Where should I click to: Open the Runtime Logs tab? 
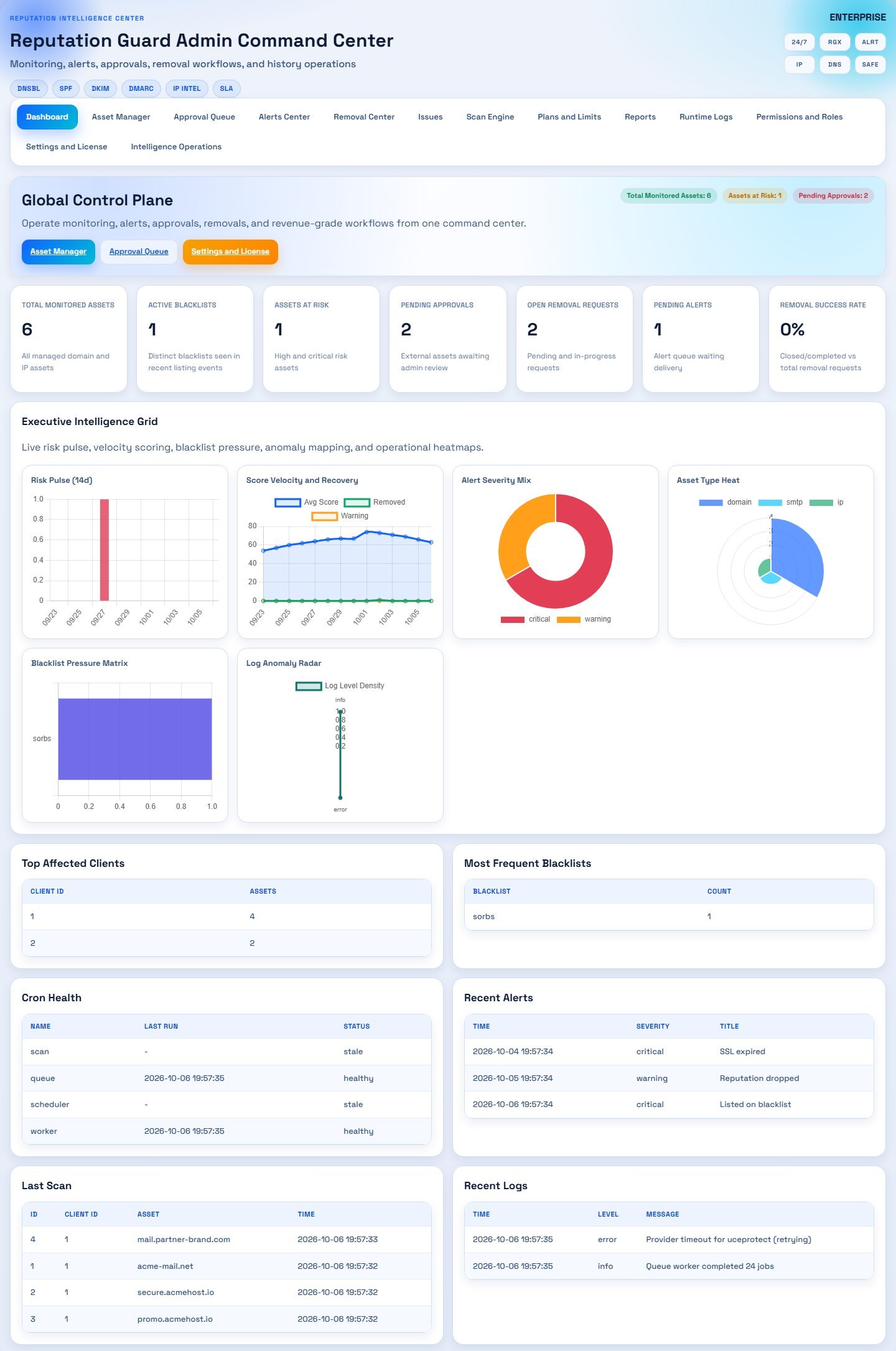point(706,117)
